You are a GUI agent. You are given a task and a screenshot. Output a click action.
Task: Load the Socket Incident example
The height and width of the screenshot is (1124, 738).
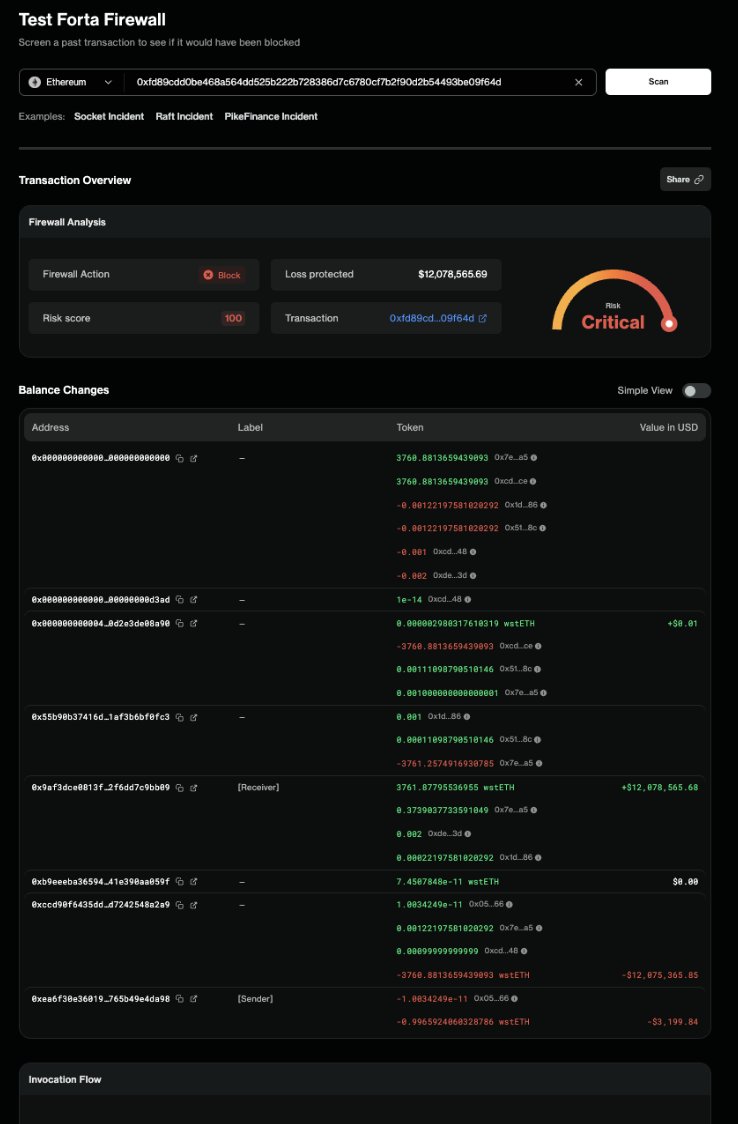pos(109,116)
